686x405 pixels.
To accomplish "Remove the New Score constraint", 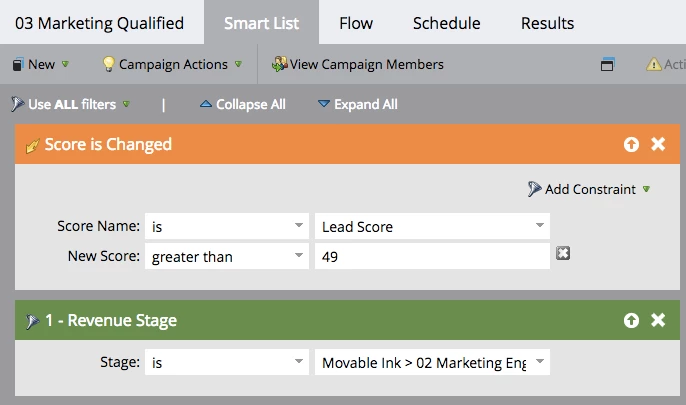I will pyautogui.click(x=563, y=254).
